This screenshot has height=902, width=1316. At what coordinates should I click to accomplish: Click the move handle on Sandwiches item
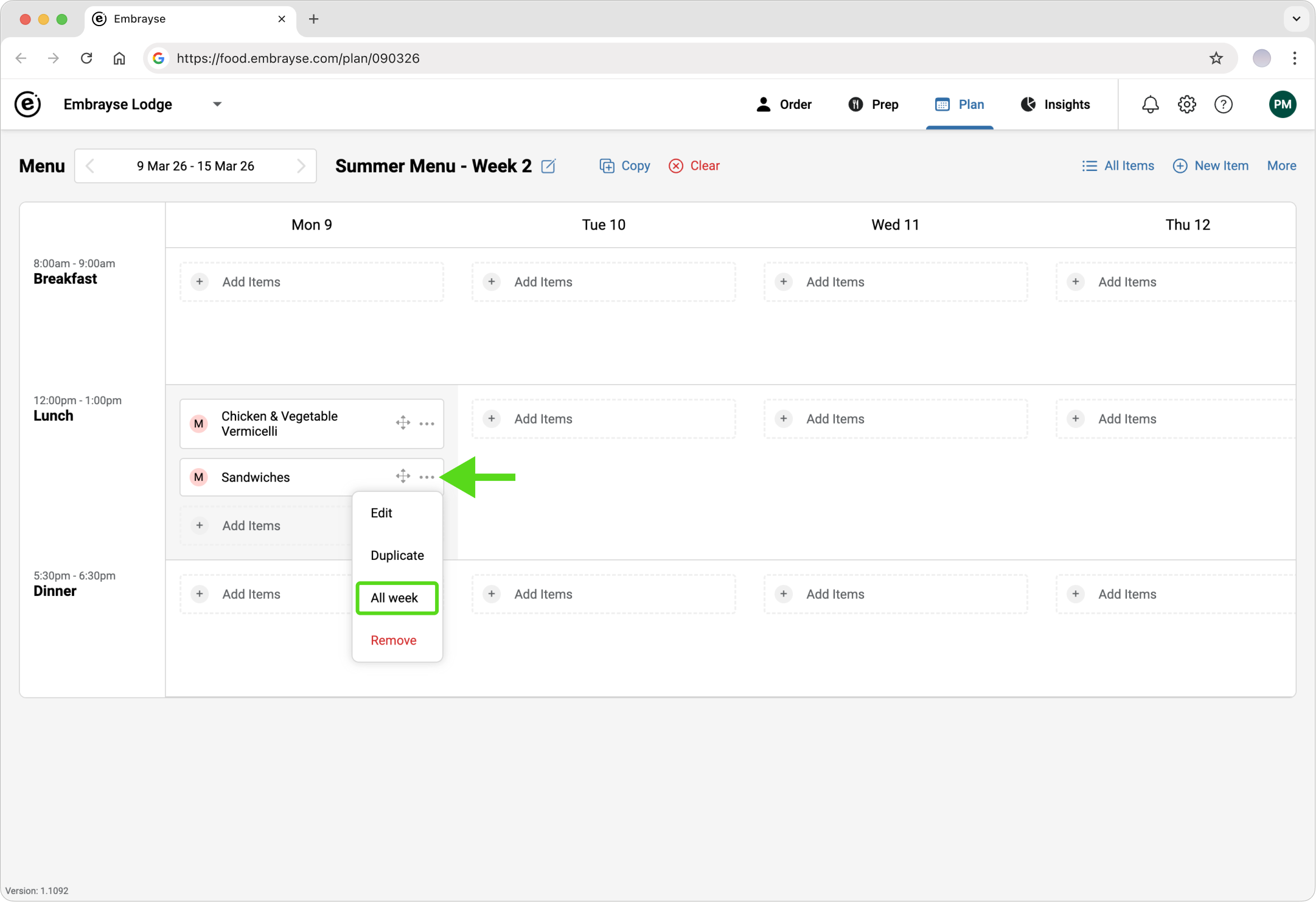point(403,477)
